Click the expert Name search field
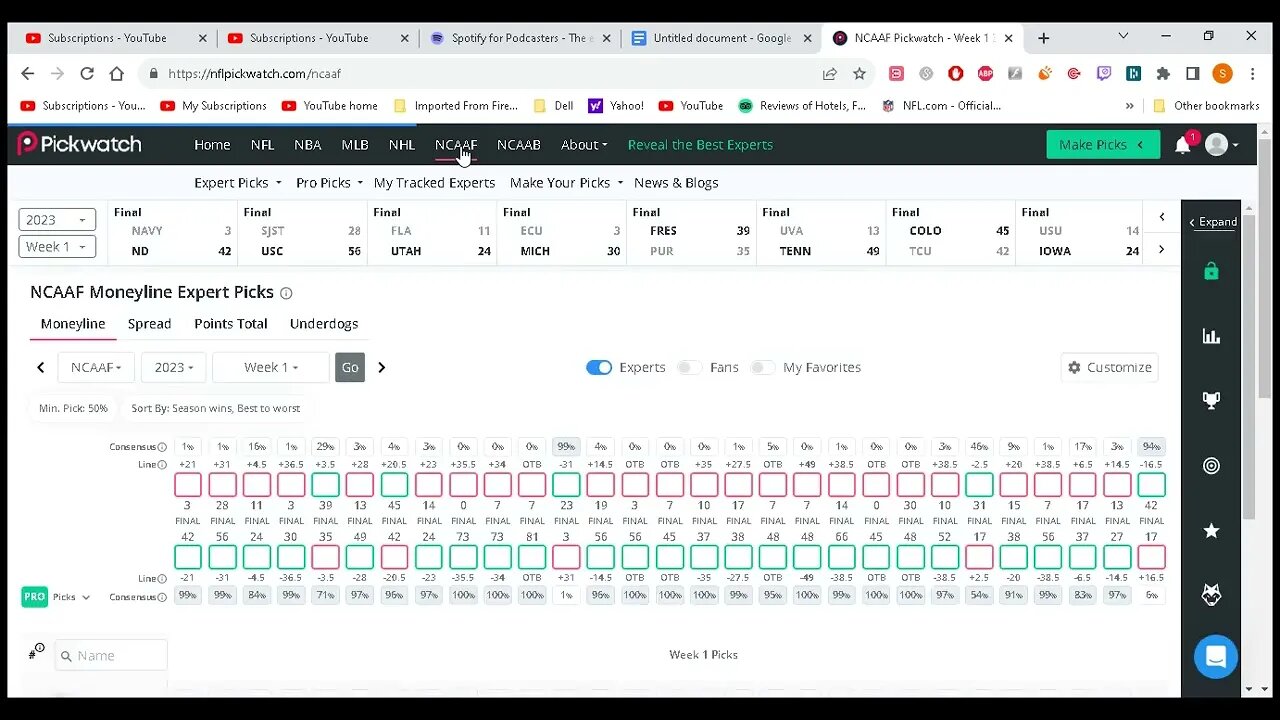Viewport: 1280px width, 720px height. (x=111, y=656)
